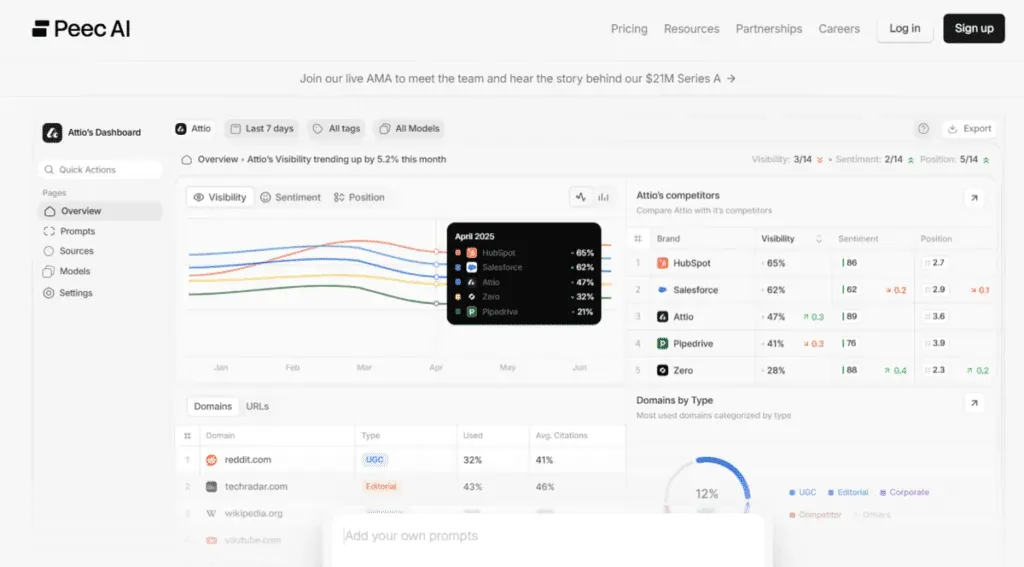Select the bar chart view icon

point(603,197)
